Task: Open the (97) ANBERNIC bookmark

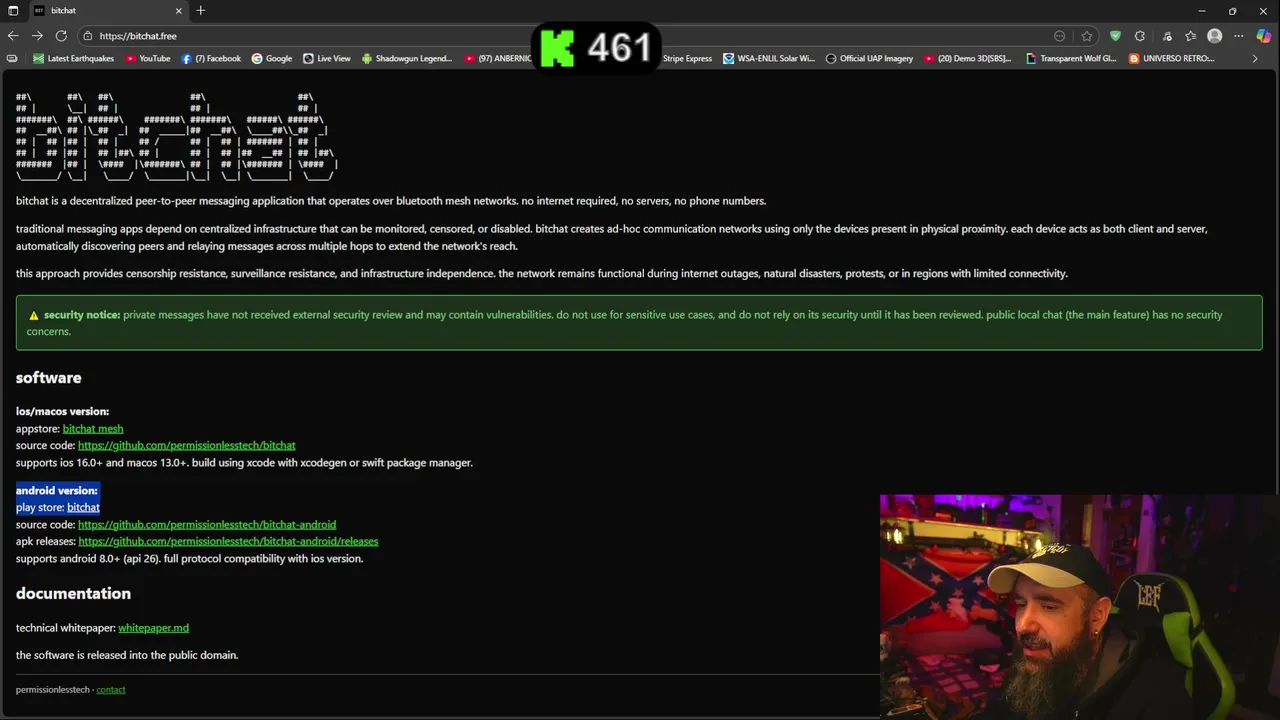Action: (x=498, y=58)
